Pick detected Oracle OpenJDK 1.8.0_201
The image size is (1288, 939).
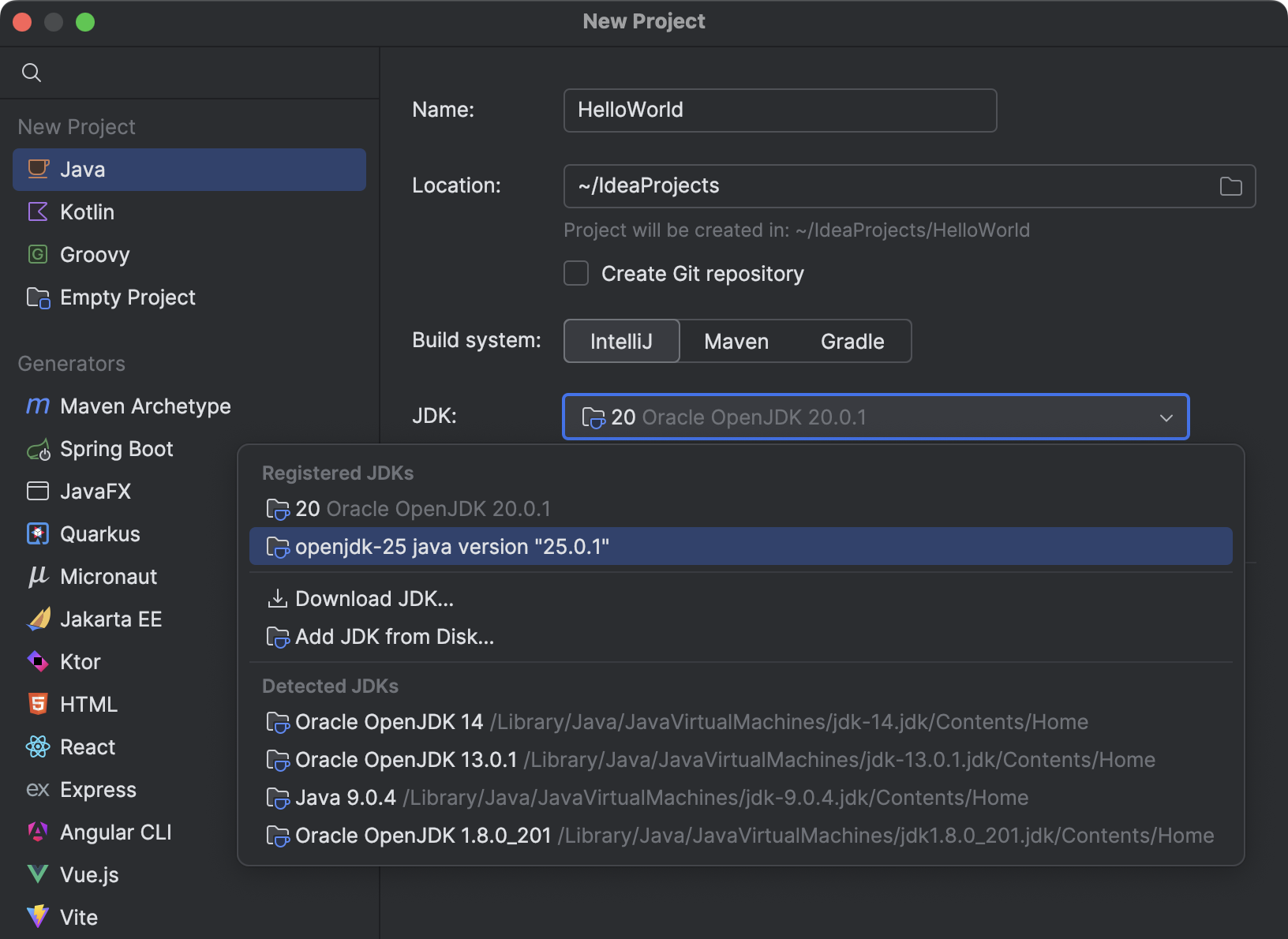click(740, 836)
